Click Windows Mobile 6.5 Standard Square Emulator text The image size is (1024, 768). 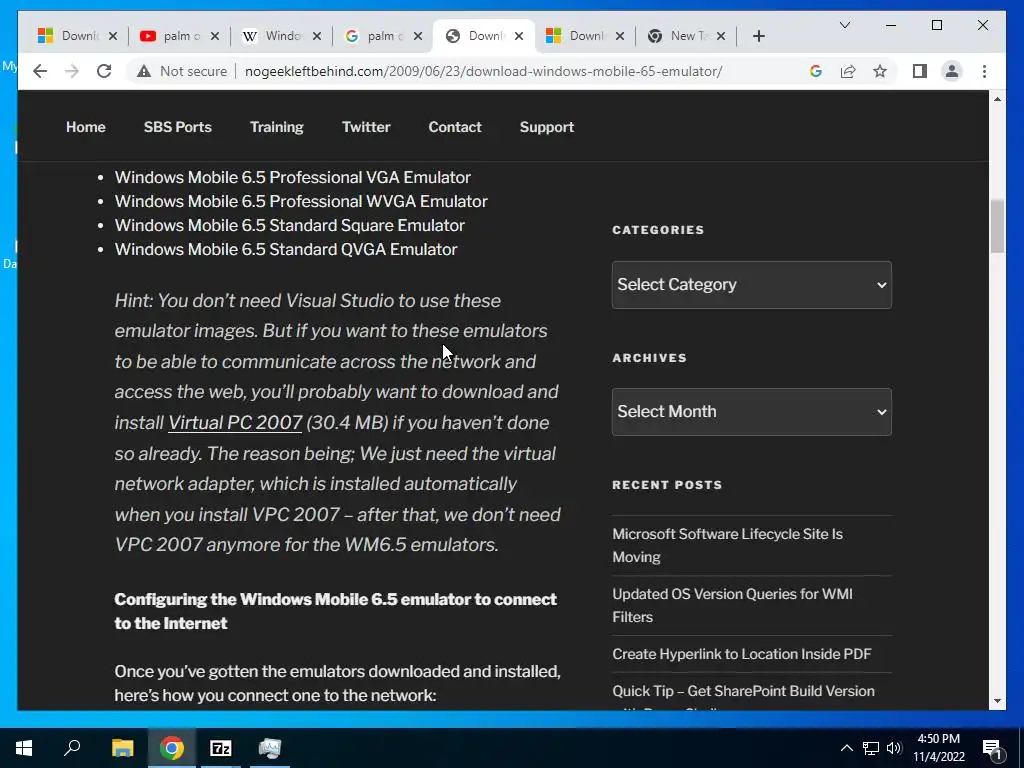coord(290,225)
